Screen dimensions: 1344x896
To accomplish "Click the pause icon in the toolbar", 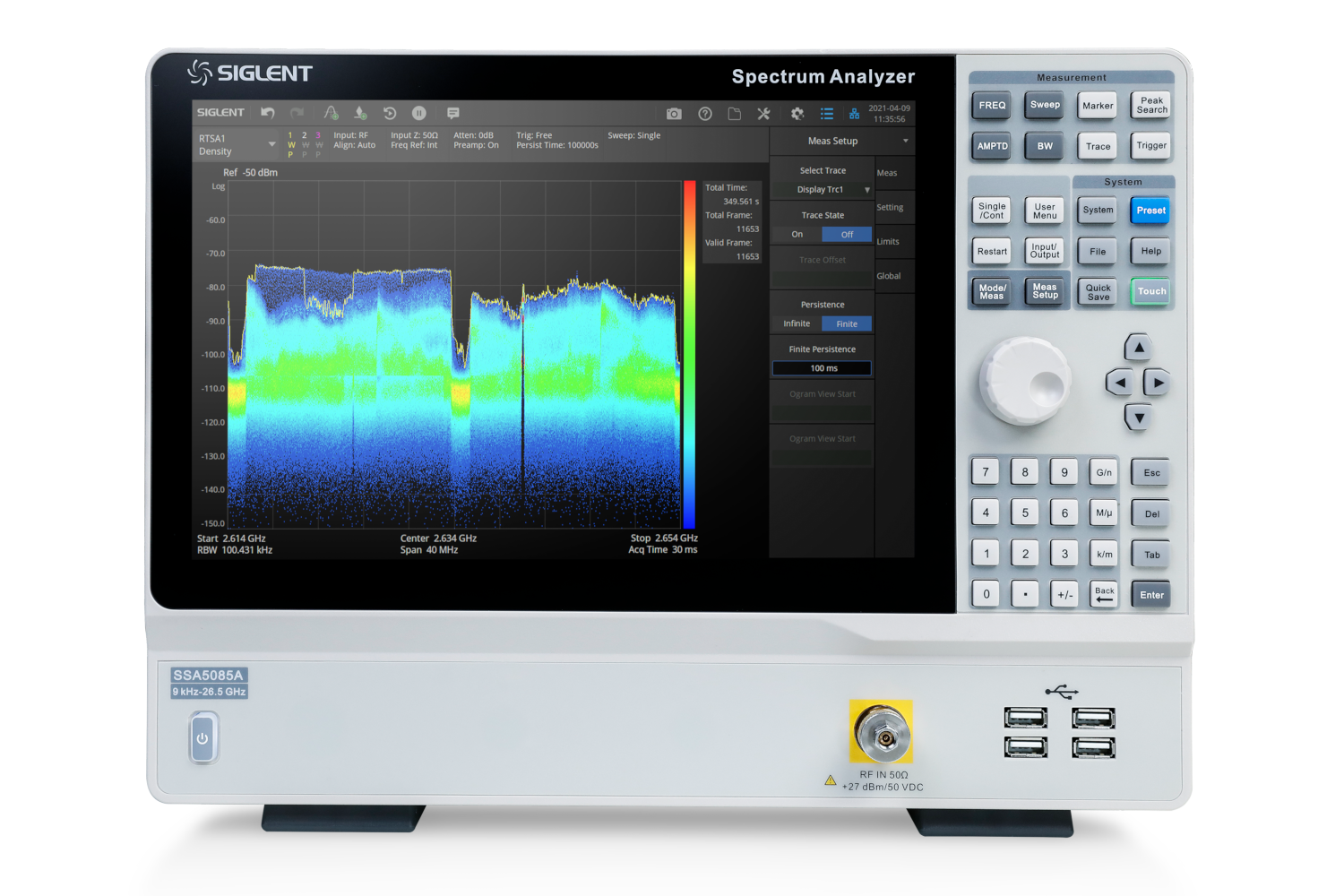I will coord(418,113).
